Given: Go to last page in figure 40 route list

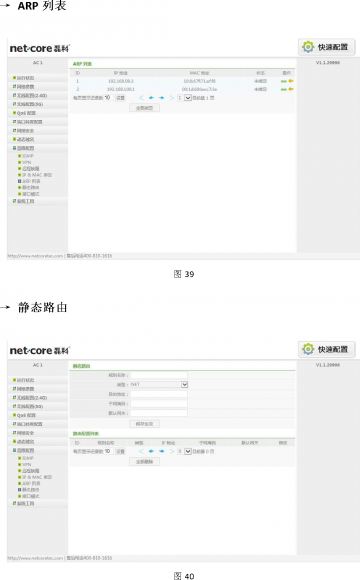Looking at the screenshot, I should coord(172,451).
